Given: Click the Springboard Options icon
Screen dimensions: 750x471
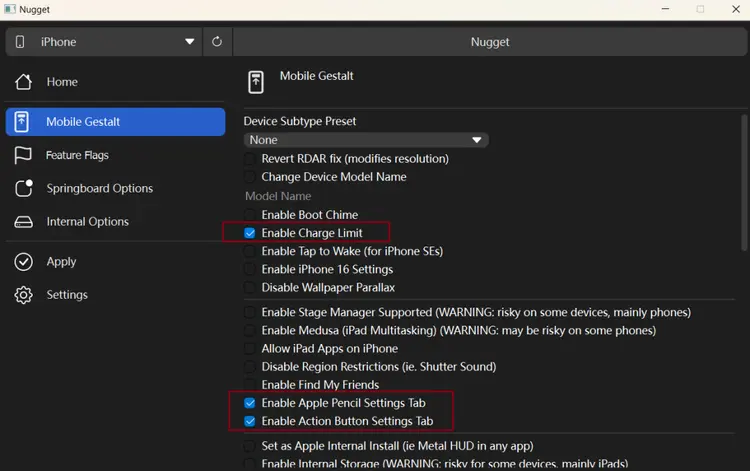Looking at the screenshot, I should pyautogui.click(x=24, y=189).
